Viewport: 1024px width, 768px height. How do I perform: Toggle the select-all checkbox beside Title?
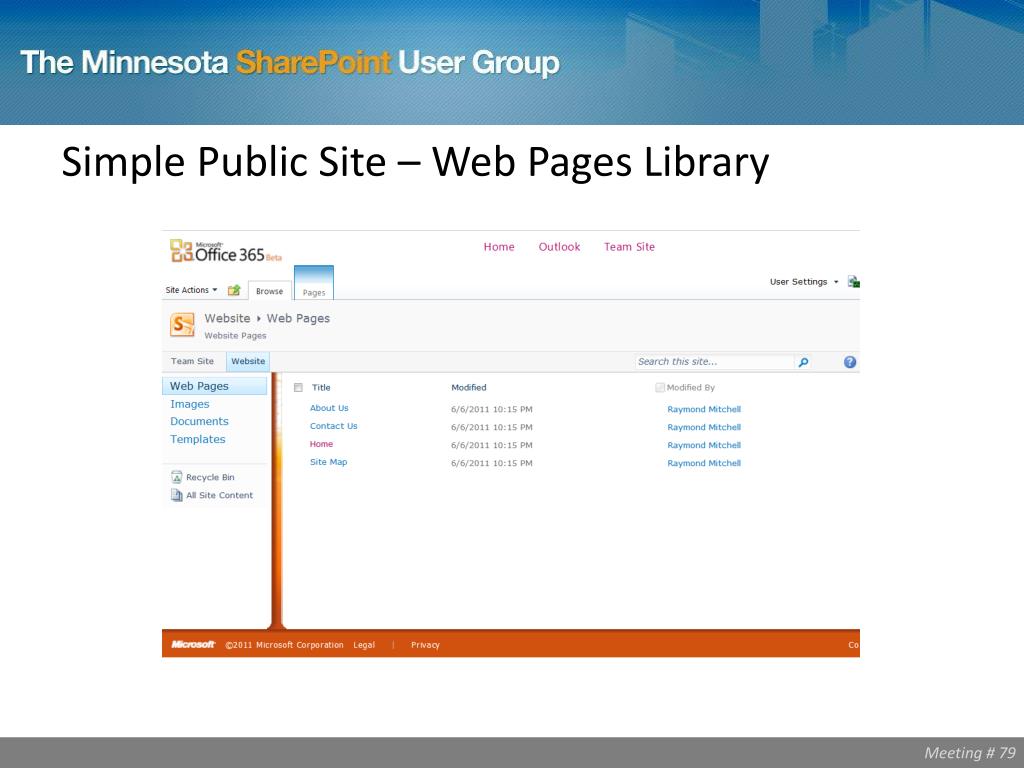[298, 388]
